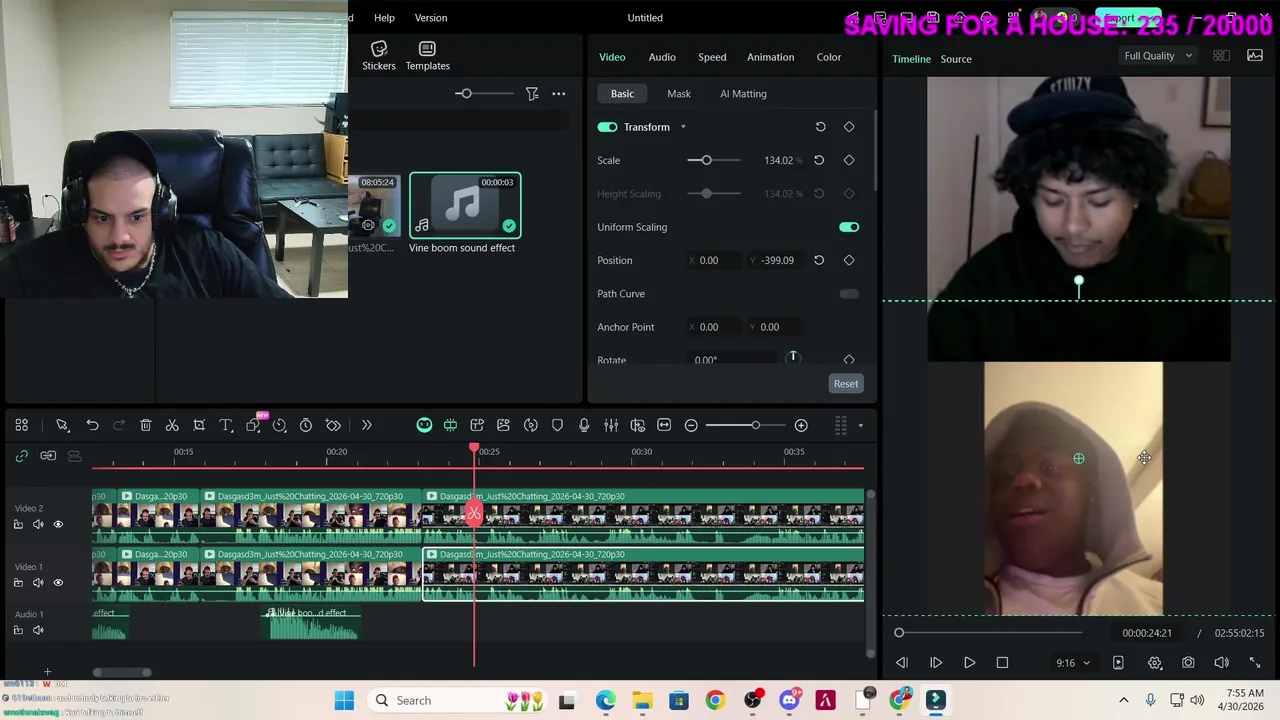Take a snapshot of the preview
This screenshot has width=1280, height=720.
[1188, 663]
